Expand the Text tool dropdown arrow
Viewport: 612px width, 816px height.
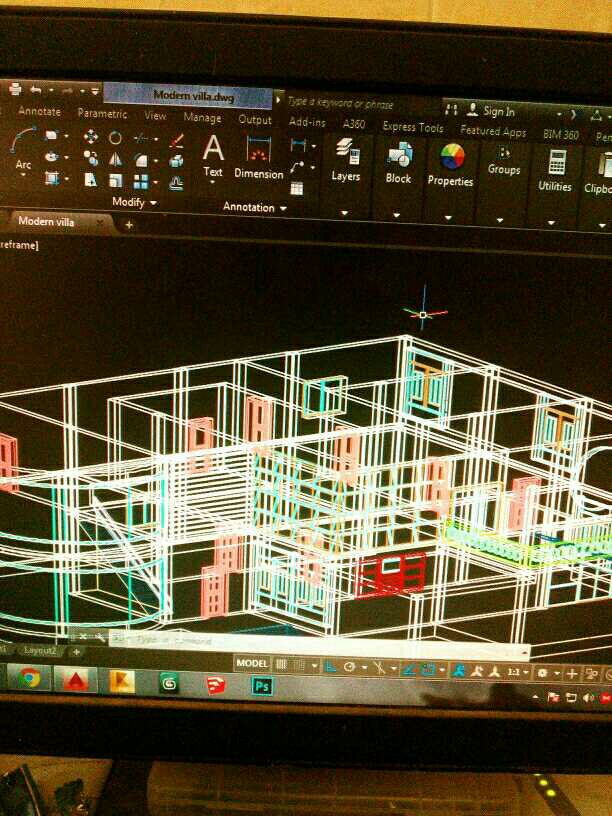pos(212,182)
